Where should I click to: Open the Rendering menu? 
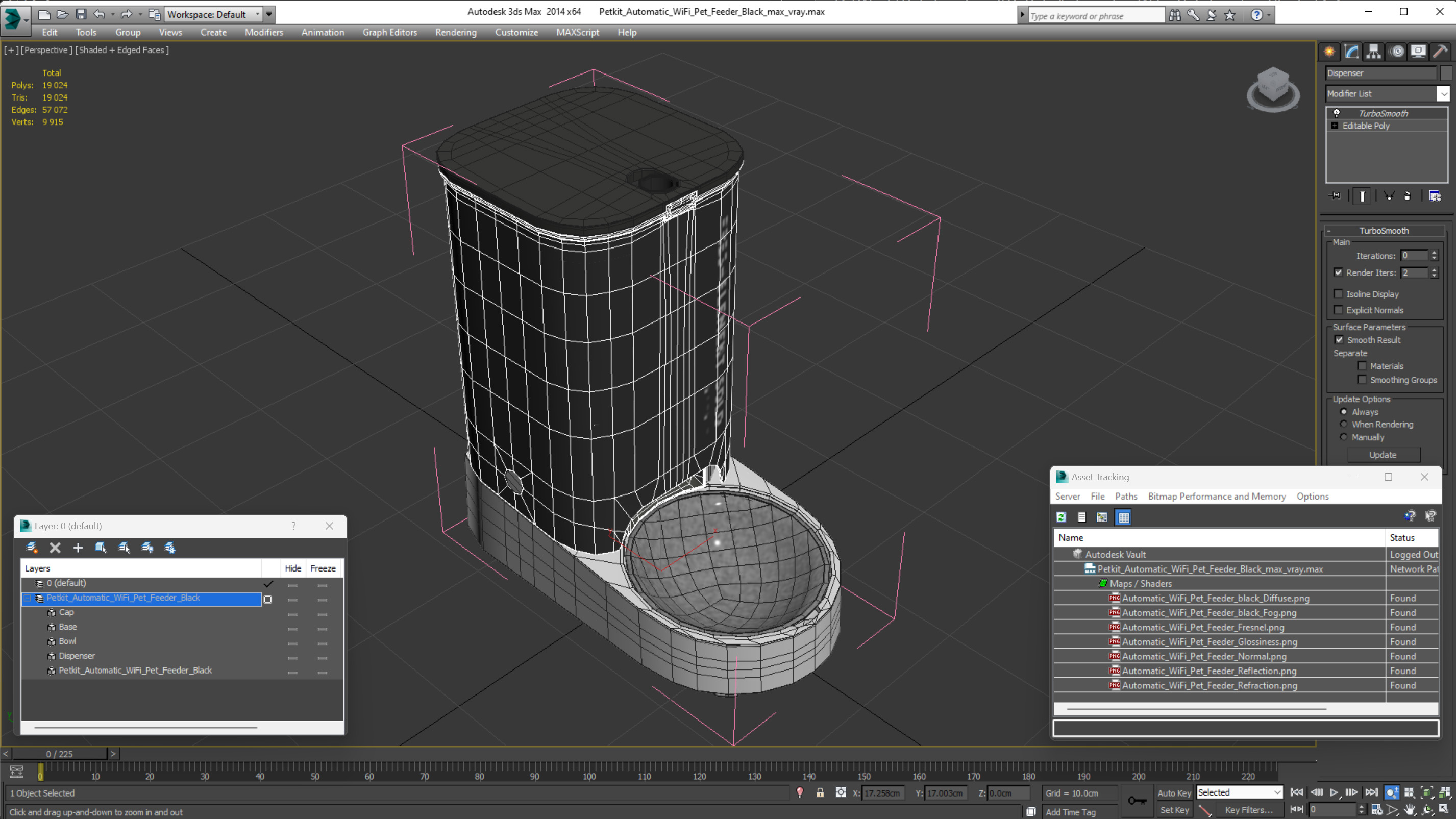(x=456, y=32)
